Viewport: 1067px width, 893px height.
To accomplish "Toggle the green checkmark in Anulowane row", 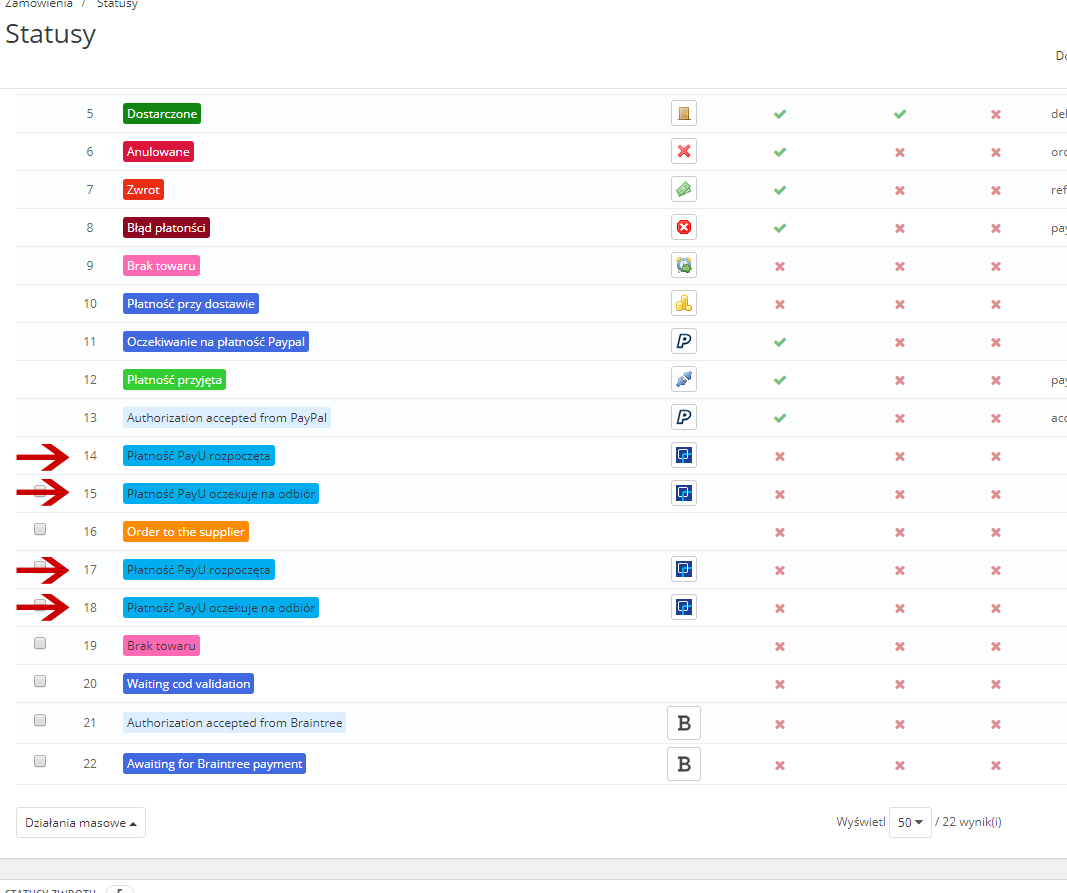I will 780,152.
